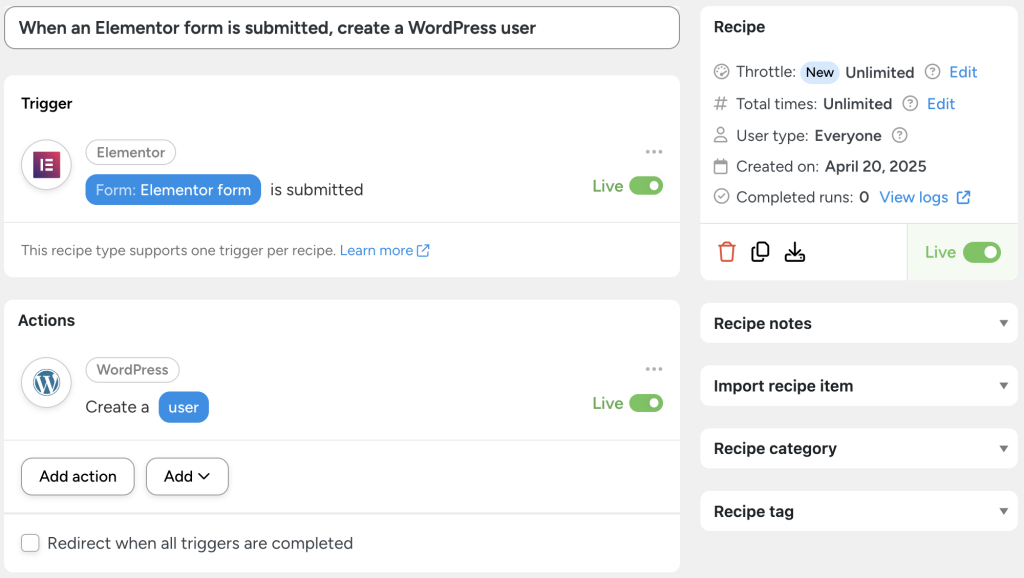The height and width of the screenshot is (578, 1024).
Task: Select the Elementor trigger icon
Action: click(46, 165)
